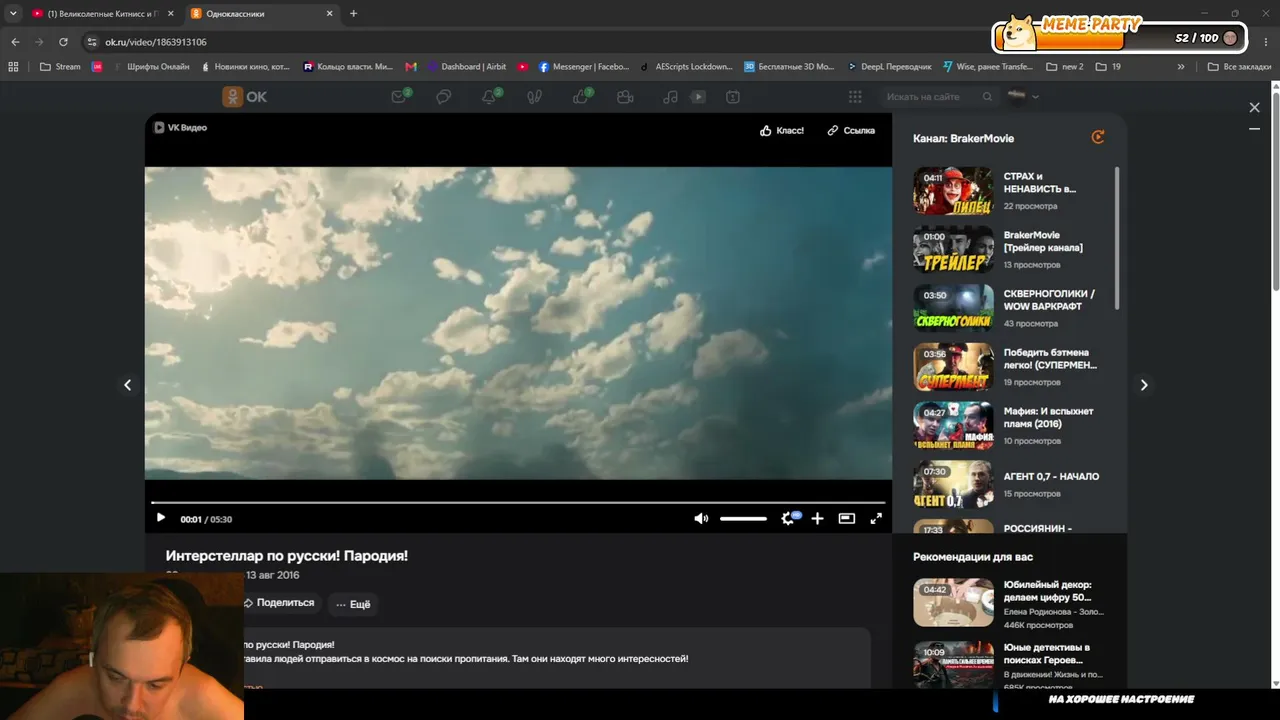Screen dimensions: 1280x720
Task: Open the Шрифты Онлайн bookmark
Action: pyautogui.click(x=152, y=67)
